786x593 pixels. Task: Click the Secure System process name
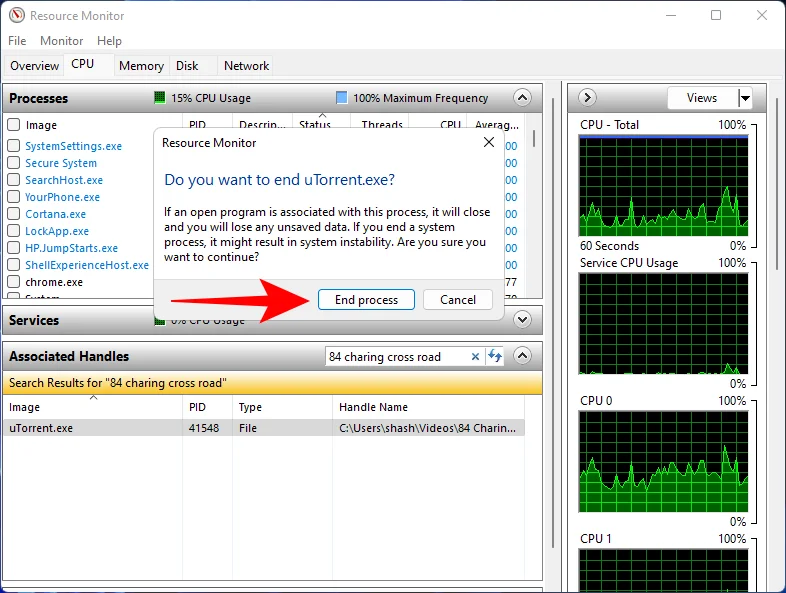[x=61, y=163]
